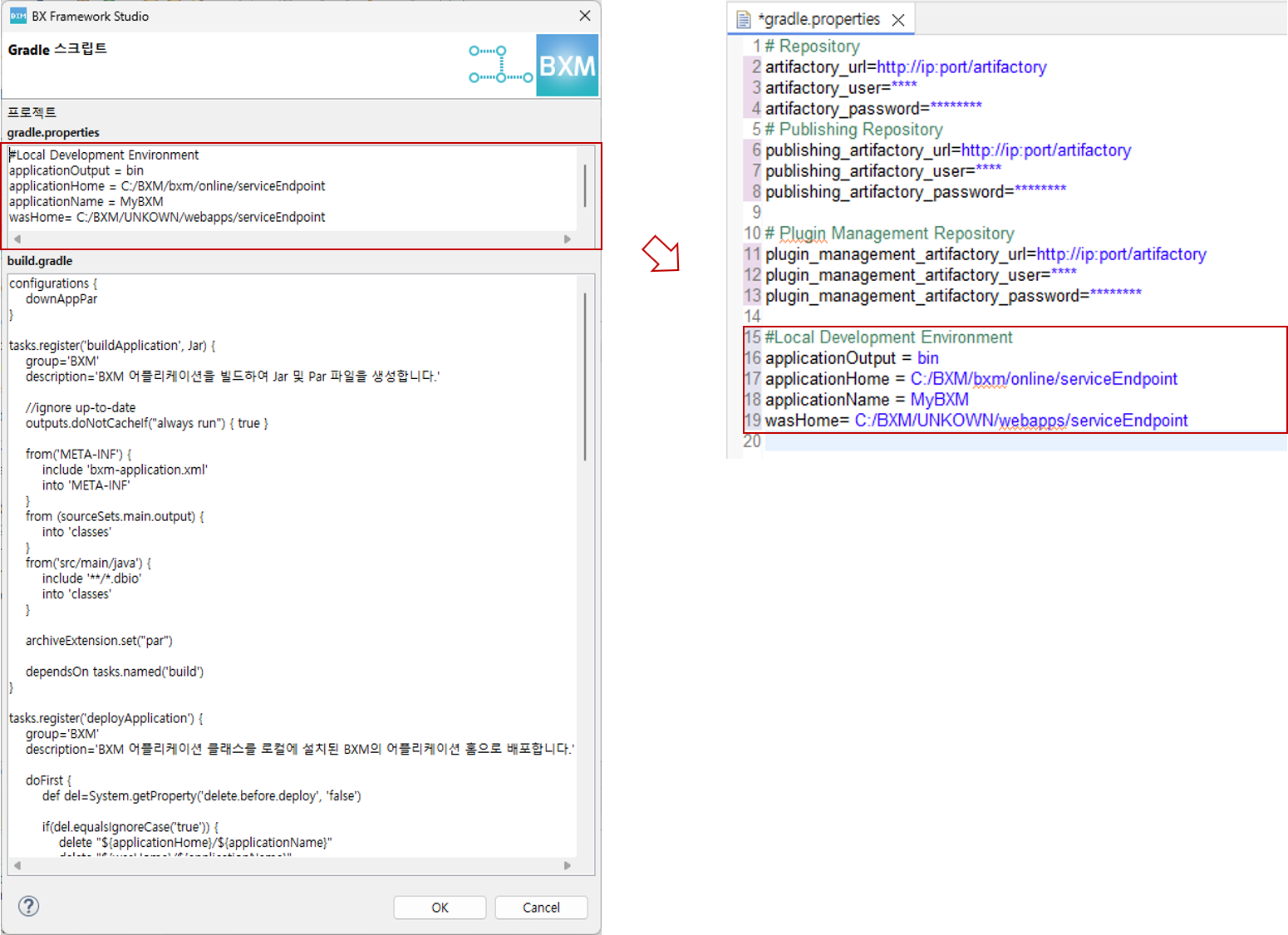Open help using the question mark icon
Screen dimensions: 1288x935
tap(28, 906)
